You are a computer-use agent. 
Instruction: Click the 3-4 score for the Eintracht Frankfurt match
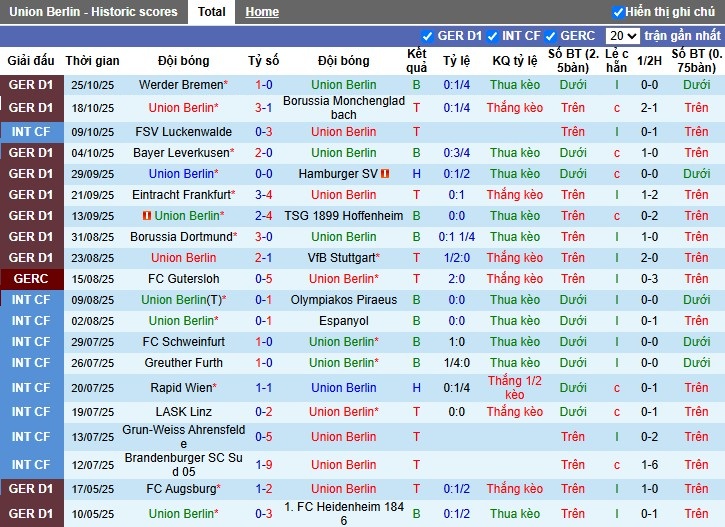coord(264,195)
